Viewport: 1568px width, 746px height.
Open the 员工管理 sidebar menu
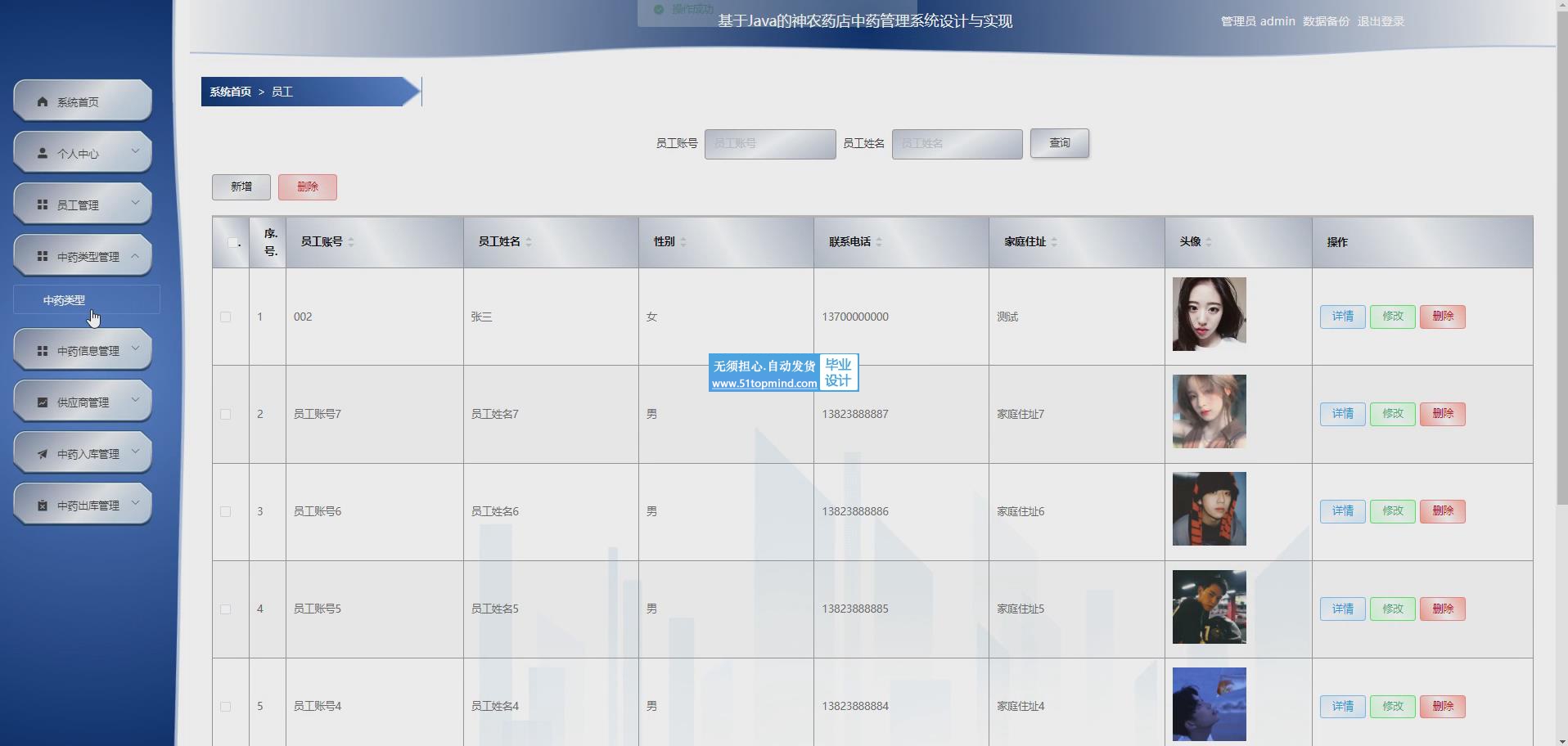(x=83, y=204)
